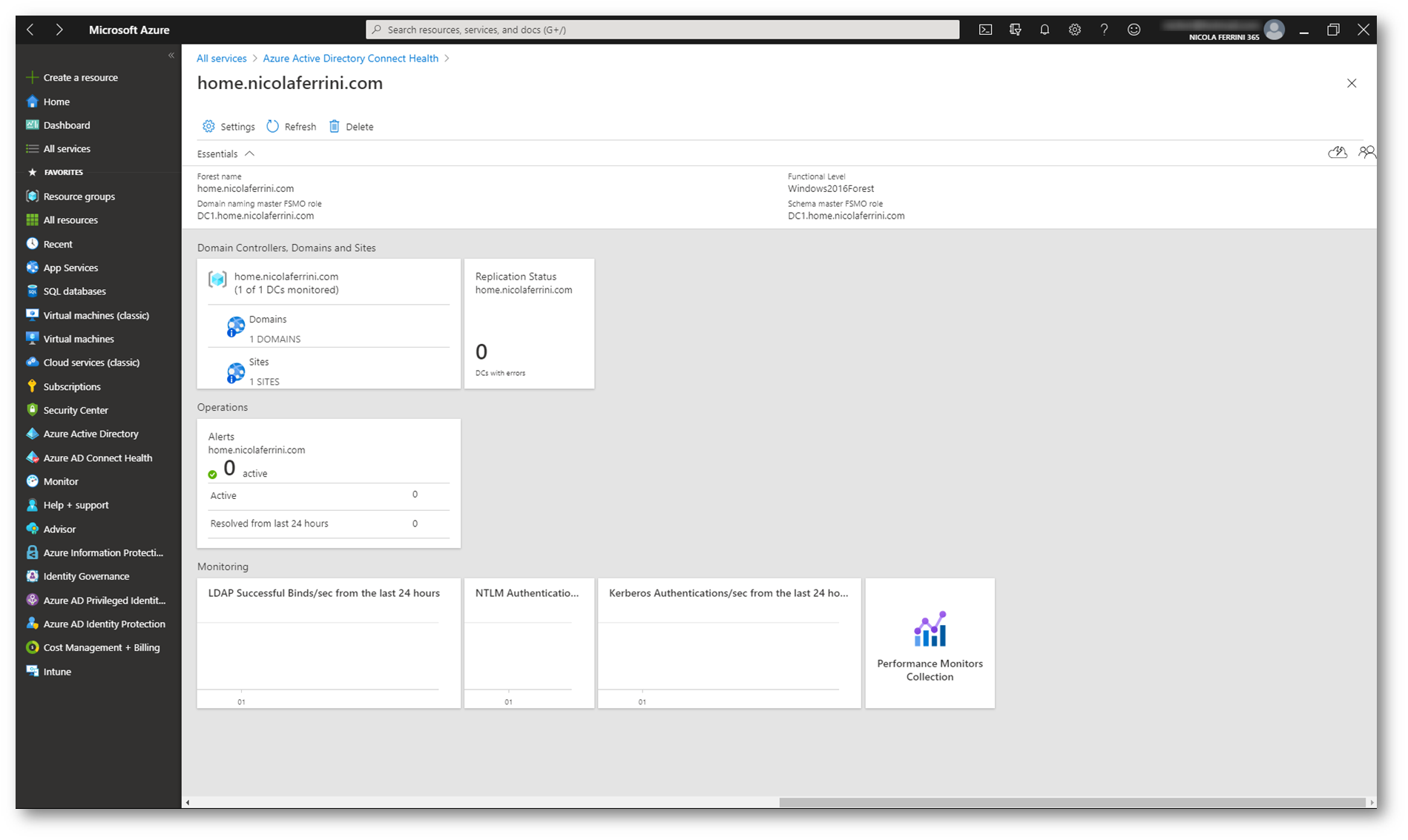Click the blade Settings button
Viewport: 1408px width, 840px height.
228,127
